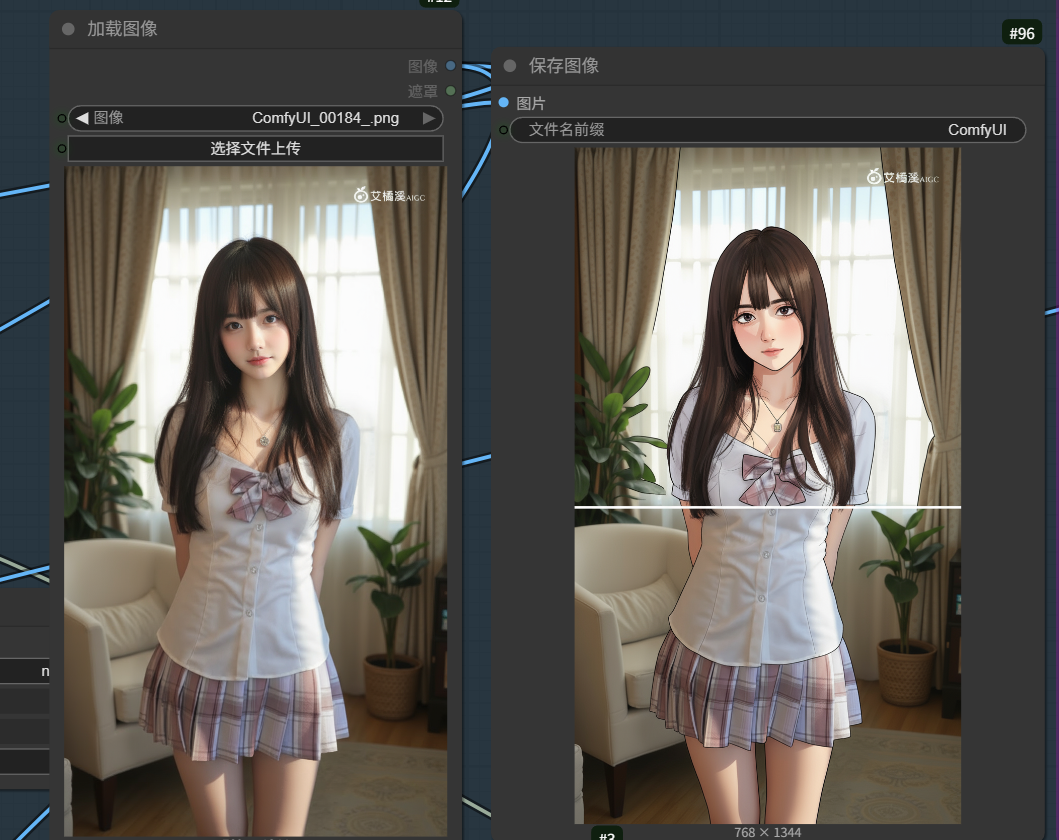Click the 文件名前缀 filename prefix field
Screen dimensions: 1059x840
[767, 130]
